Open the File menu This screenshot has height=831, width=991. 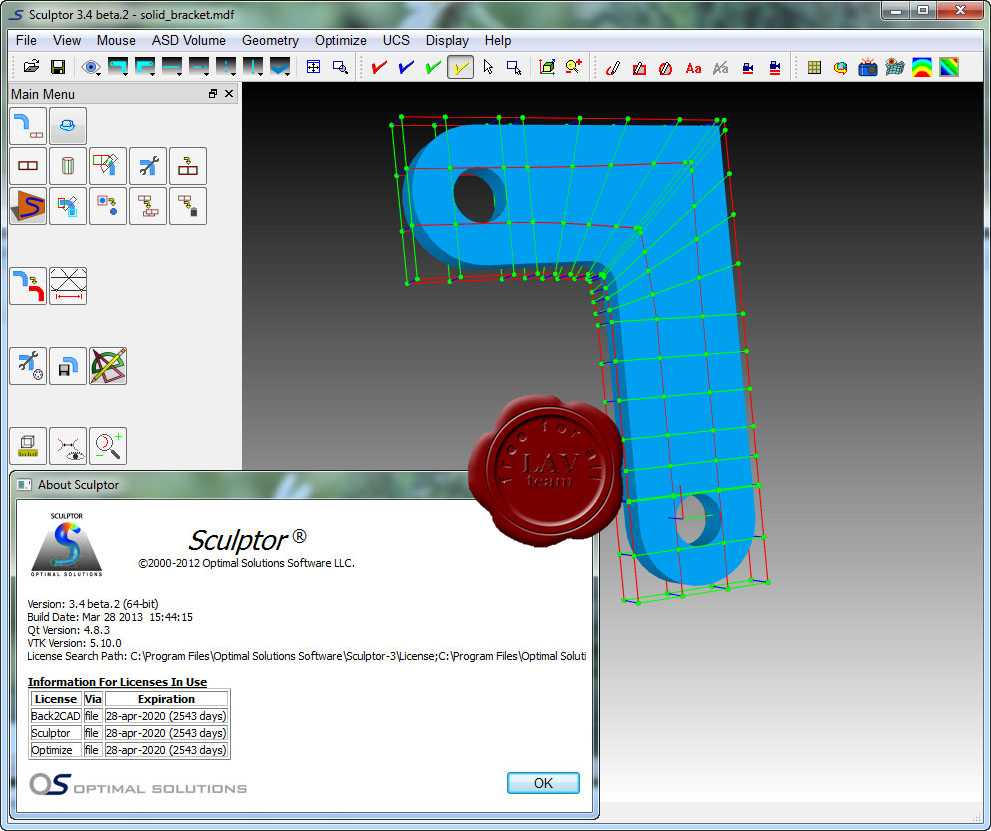(27, 40)
